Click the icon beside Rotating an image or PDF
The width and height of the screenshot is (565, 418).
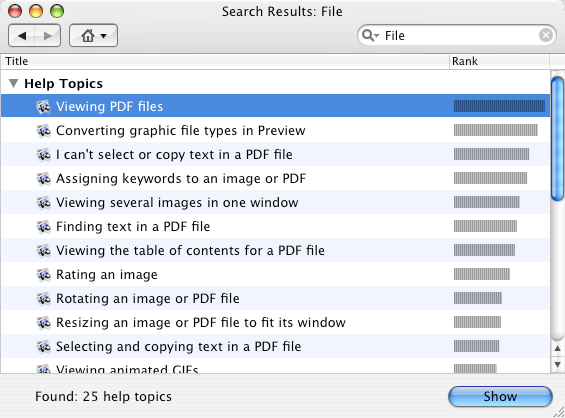[x=44, y=298]
